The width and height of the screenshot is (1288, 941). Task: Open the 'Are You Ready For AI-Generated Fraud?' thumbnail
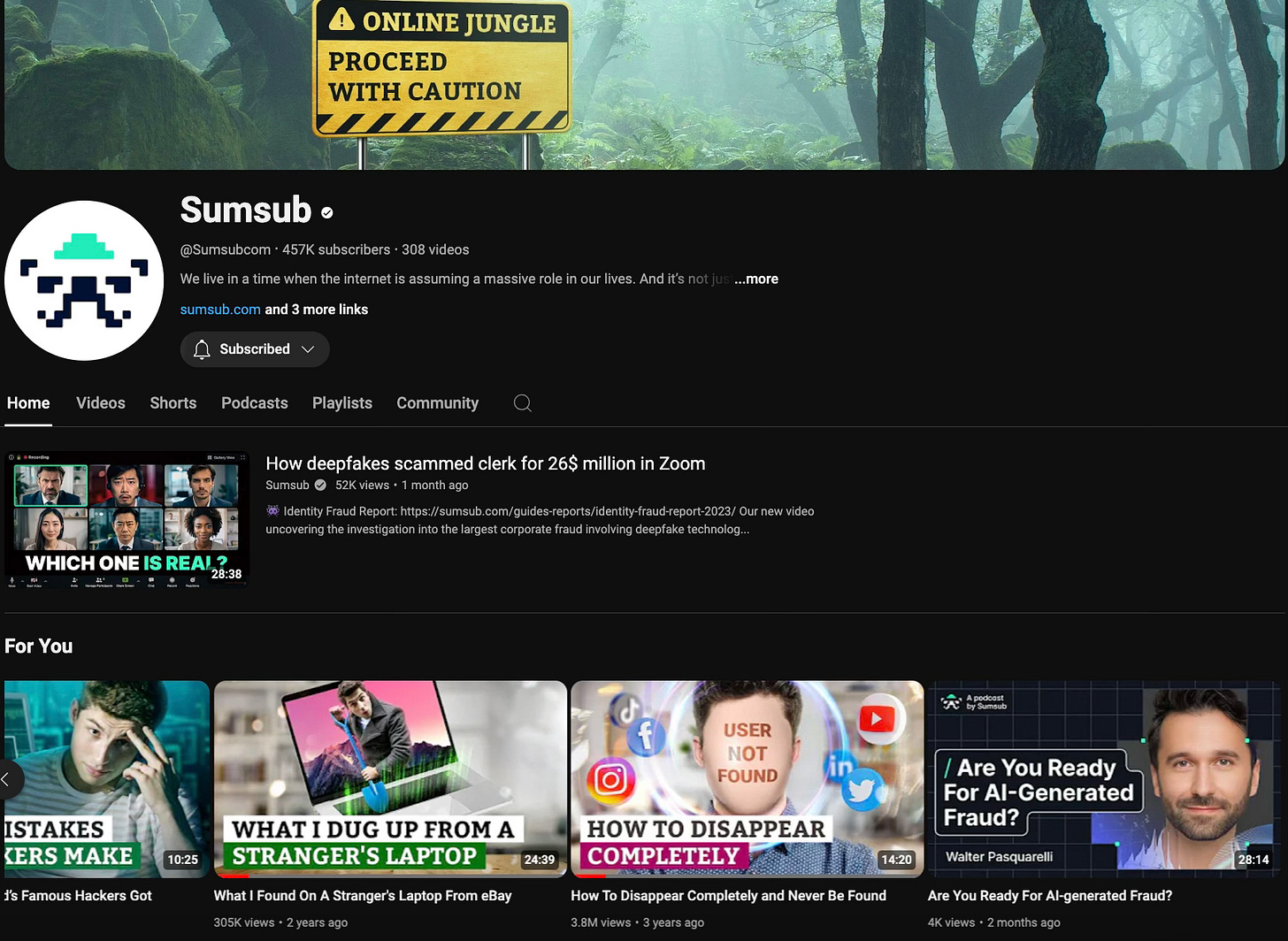(x=1104, y=779)
